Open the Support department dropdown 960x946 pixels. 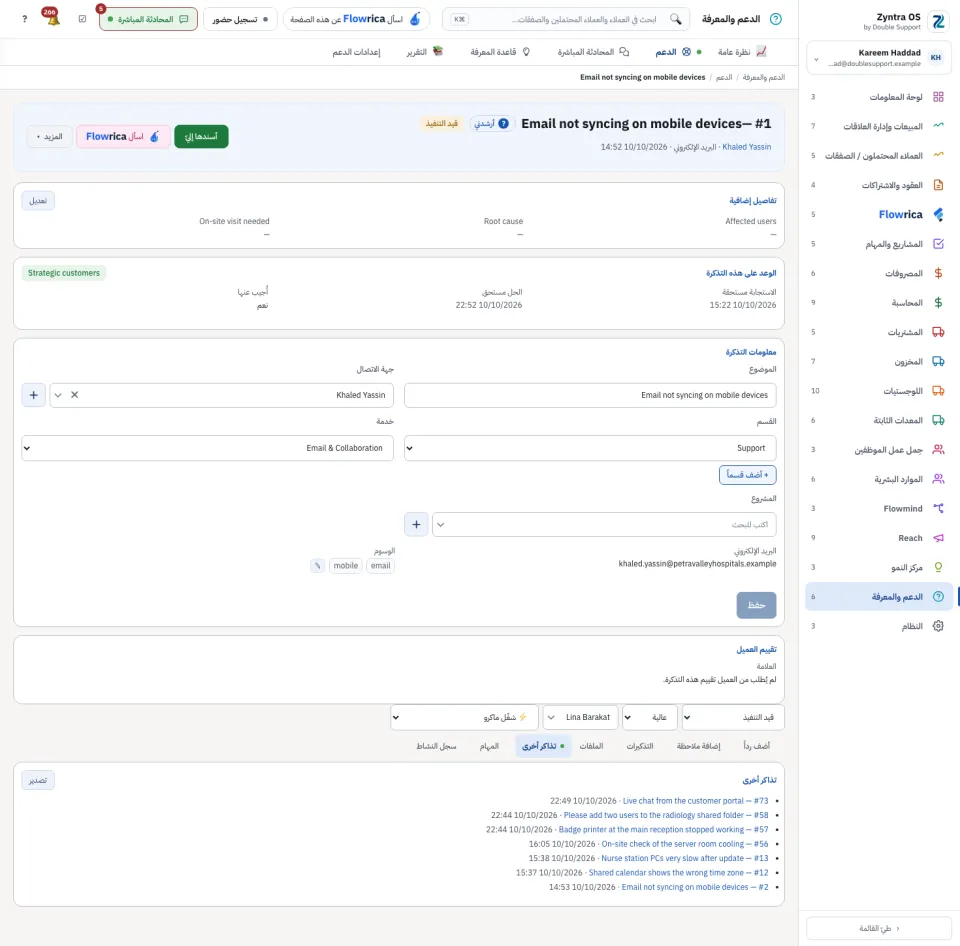pyautogui.click(x=590, y=448)
